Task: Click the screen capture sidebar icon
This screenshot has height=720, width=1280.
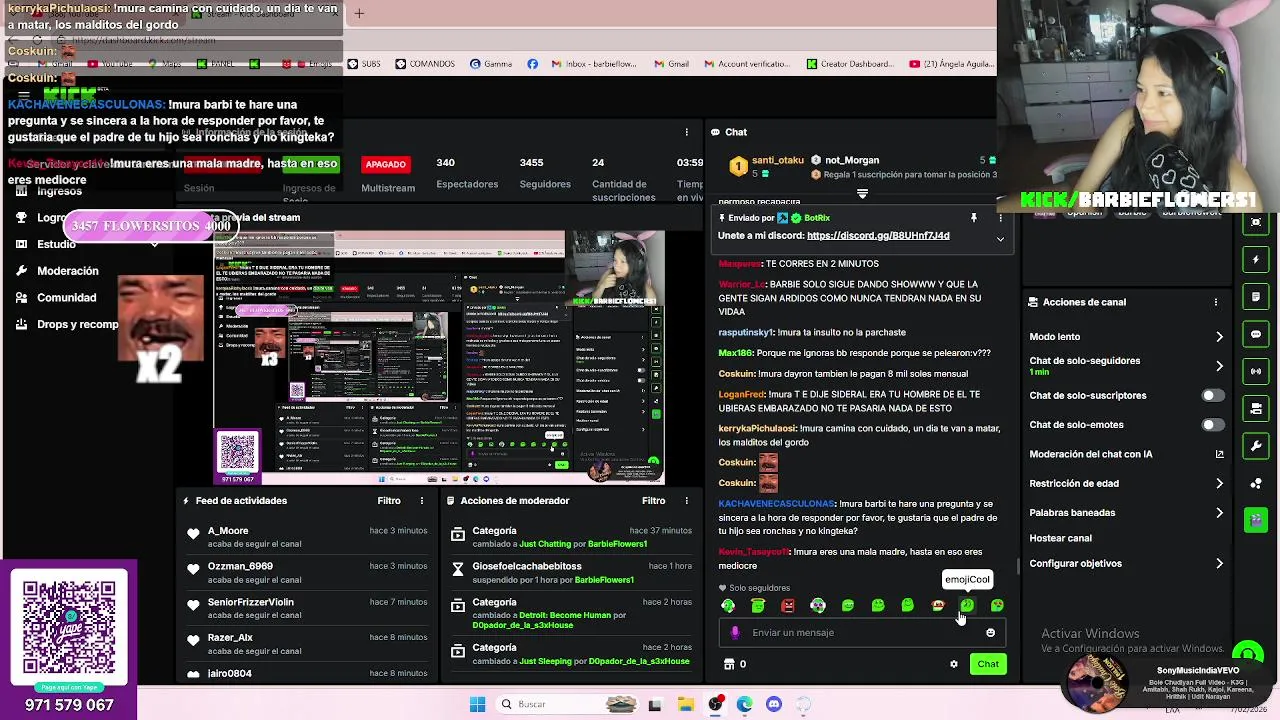Action: coord(1256,222)
